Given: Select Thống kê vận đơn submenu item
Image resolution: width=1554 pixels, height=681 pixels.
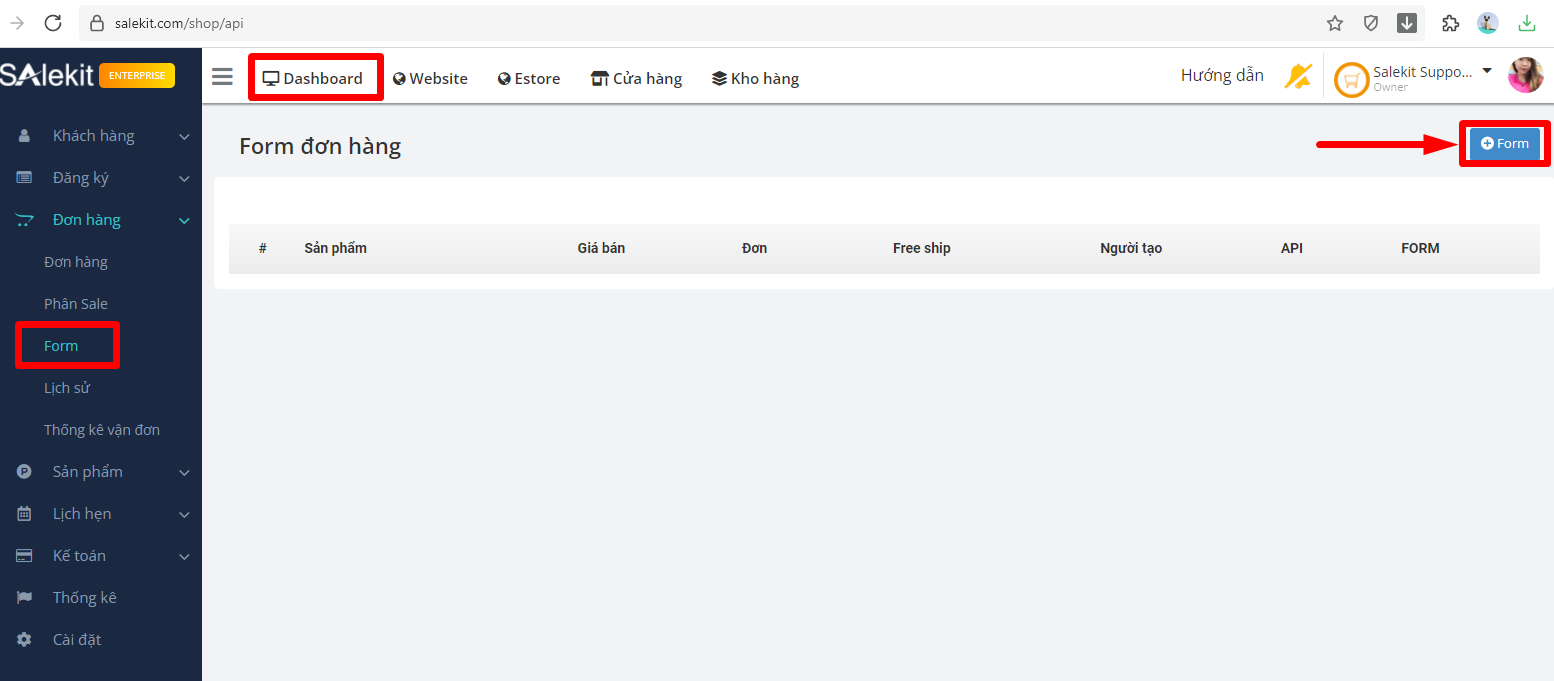Looking at the screenshot, I should pyautogui.click(x=102, y=430).
